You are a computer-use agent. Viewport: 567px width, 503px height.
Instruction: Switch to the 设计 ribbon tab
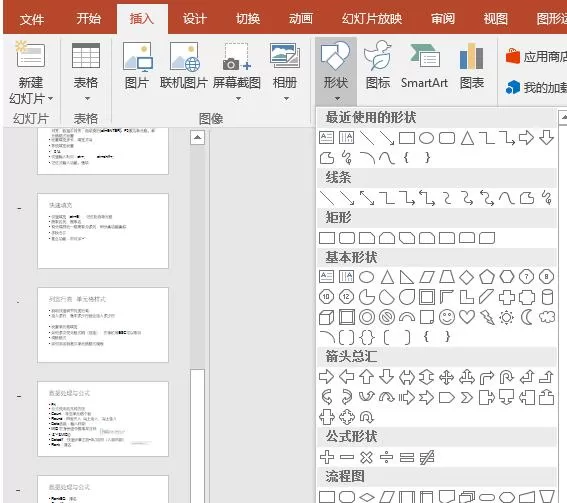point(195,18)
